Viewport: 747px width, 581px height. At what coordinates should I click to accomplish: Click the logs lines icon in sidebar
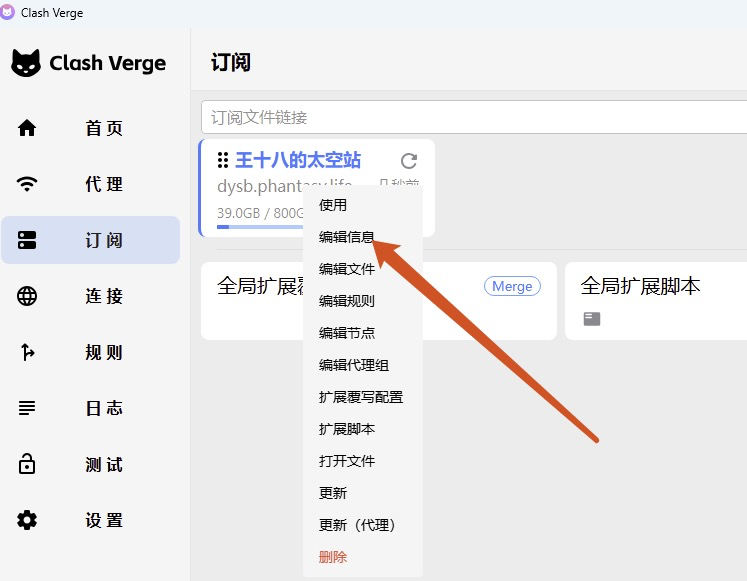pyautogui.click(x=27, y=408)
